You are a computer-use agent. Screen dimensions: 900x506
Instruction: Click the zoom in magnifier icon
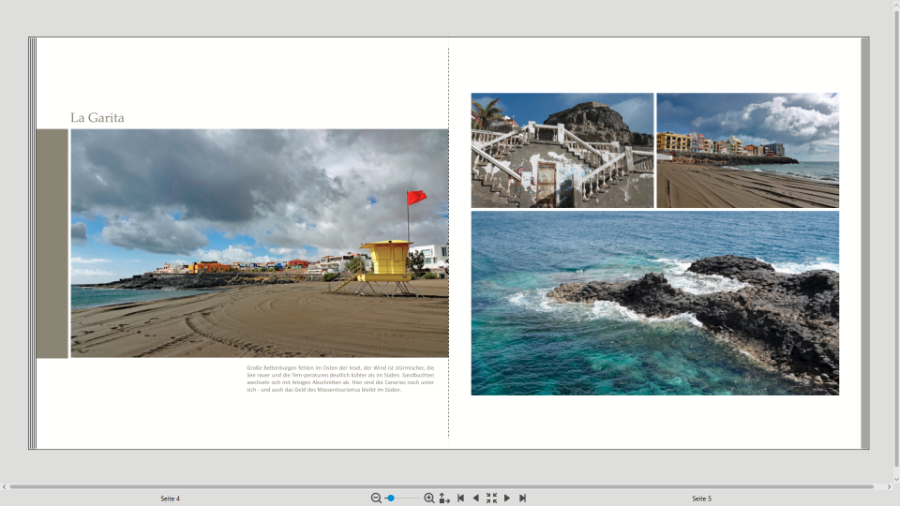(429, 498)
